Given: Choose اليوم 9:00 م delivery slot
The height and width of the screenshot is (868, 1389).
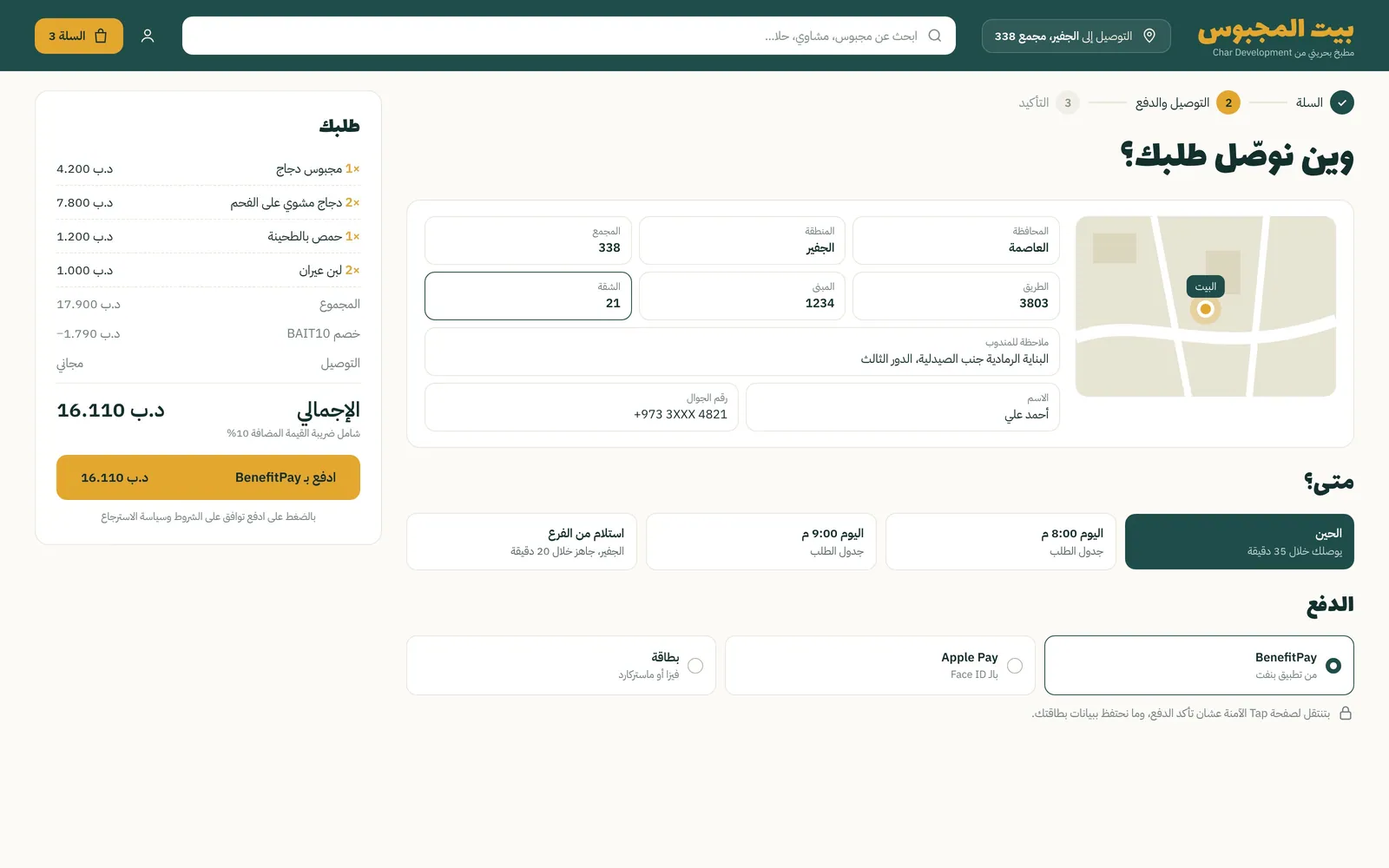Looking at the screenshot, I should (x=761, y=542).
